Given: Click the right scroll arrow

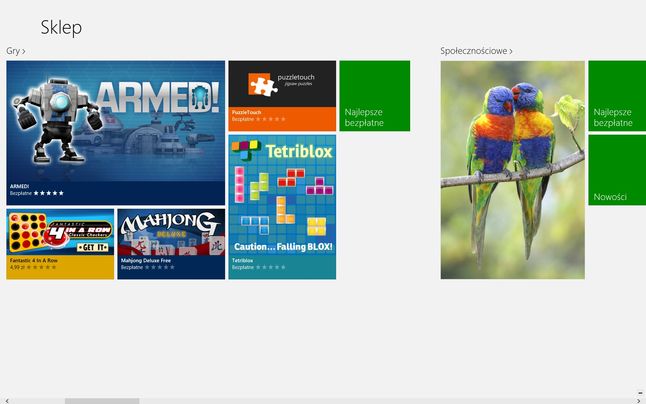Looking at the screenshot, I should pyautogui.click(x=639, y=401).
